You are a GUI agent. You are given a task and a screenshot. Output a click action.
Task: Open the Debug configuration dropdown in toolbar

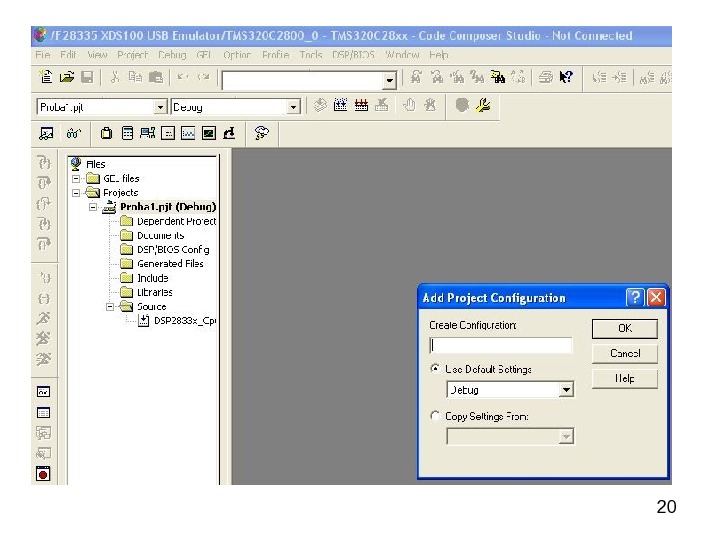click(293, 107)
